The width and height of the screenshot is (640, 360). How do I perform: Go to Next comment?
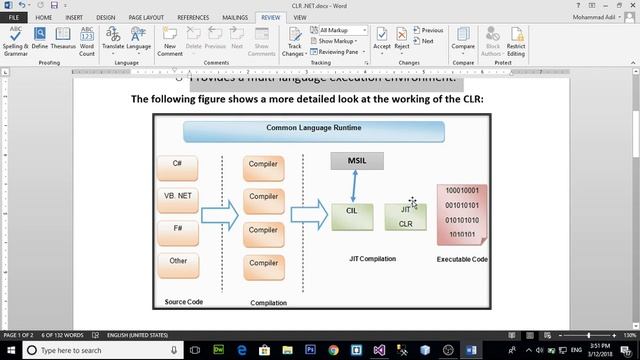tap(237, 38)
